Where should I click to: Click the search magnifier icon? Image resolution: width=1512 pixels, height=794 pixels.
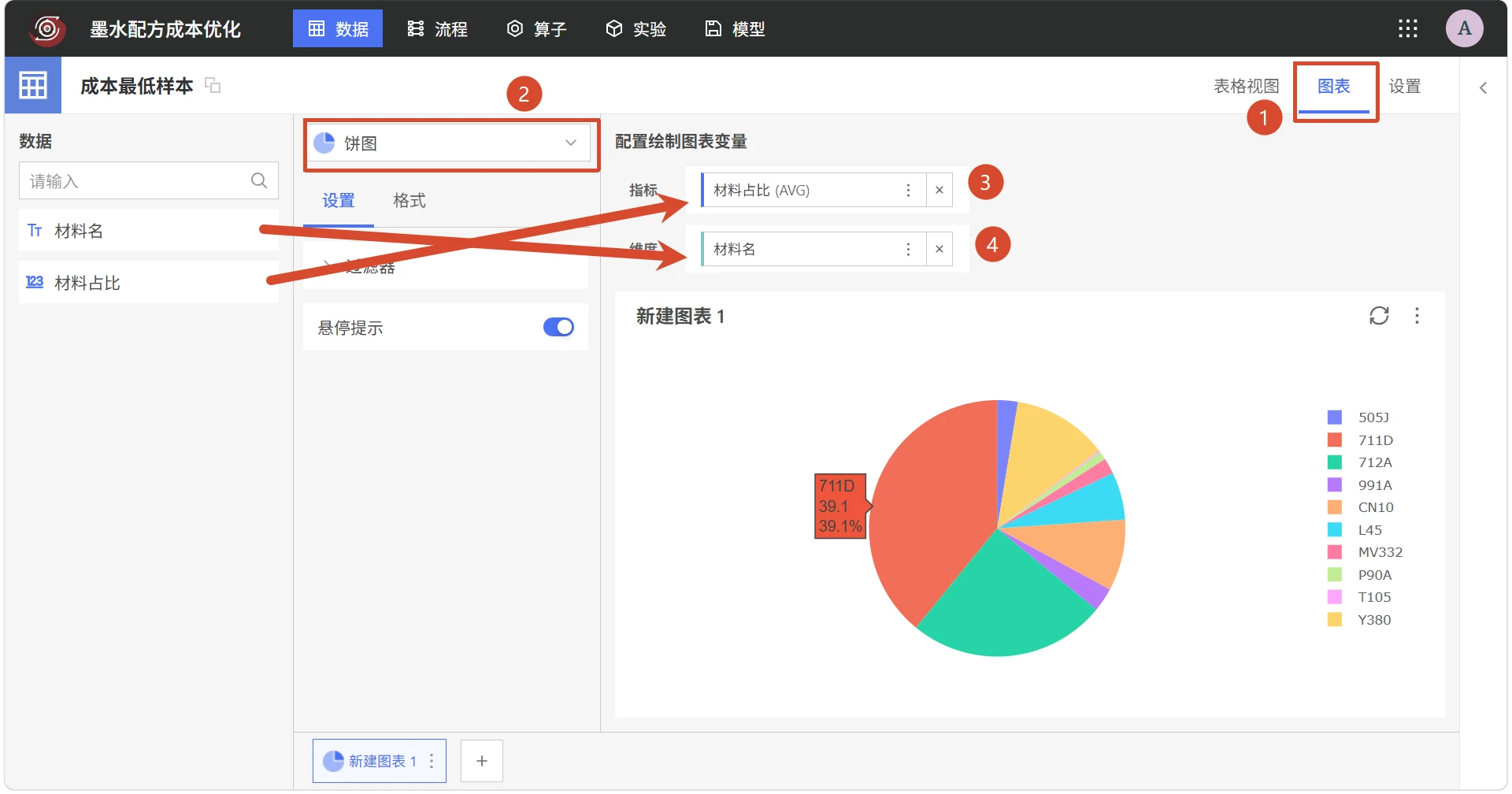point(258,180)
